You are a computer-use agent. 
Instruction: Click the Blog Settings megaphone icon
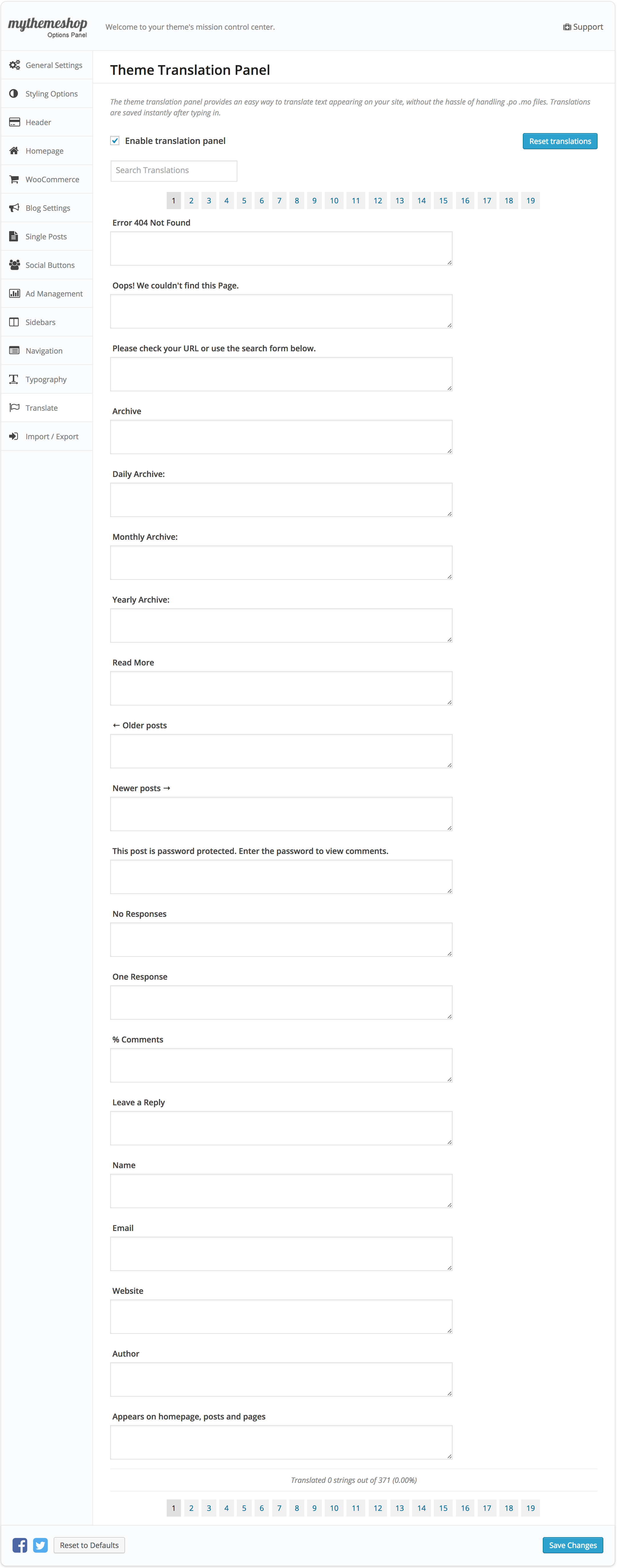15,208
